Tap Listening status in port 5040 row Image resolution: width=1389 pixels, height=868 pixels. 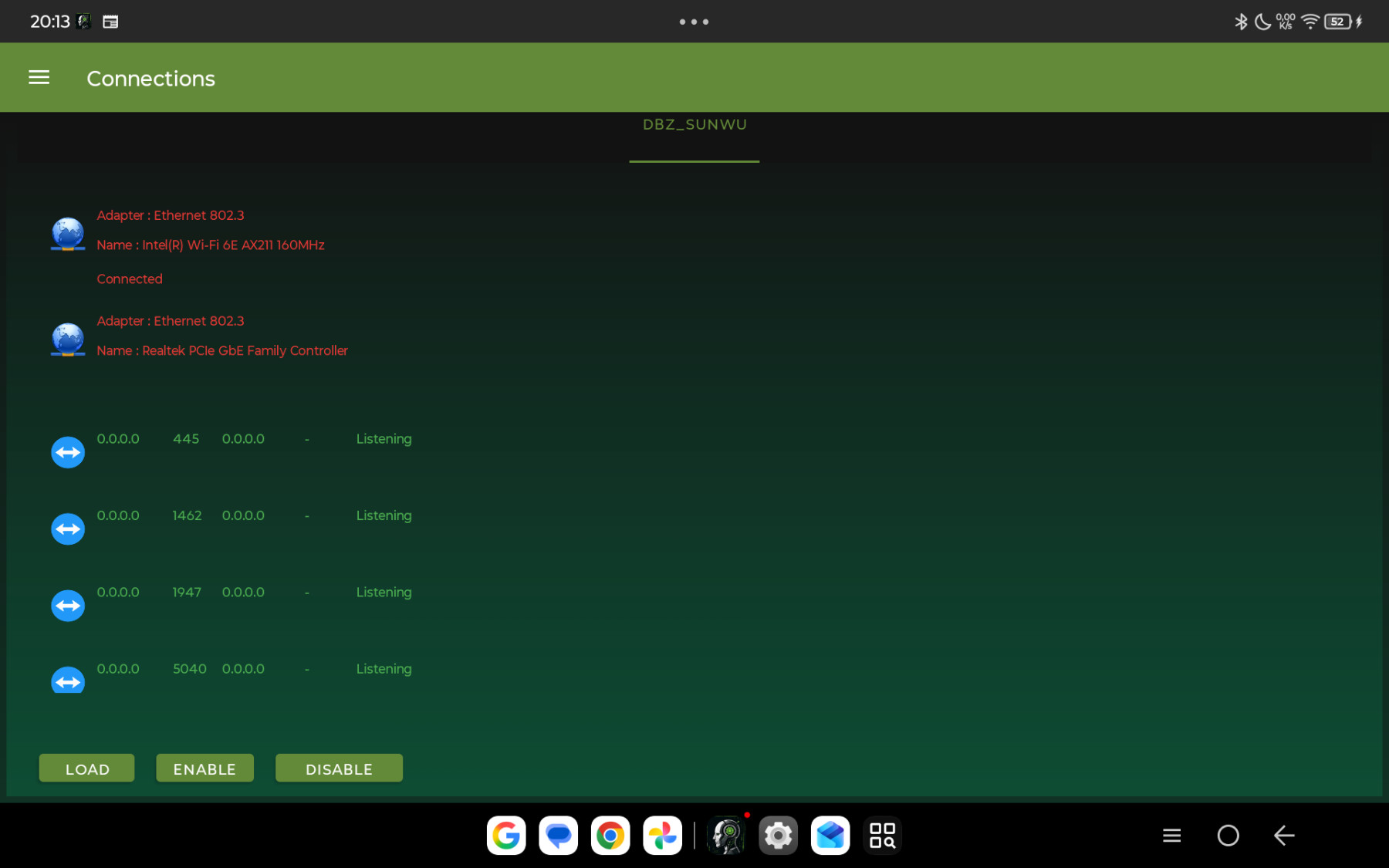click(x=384, y=669)
